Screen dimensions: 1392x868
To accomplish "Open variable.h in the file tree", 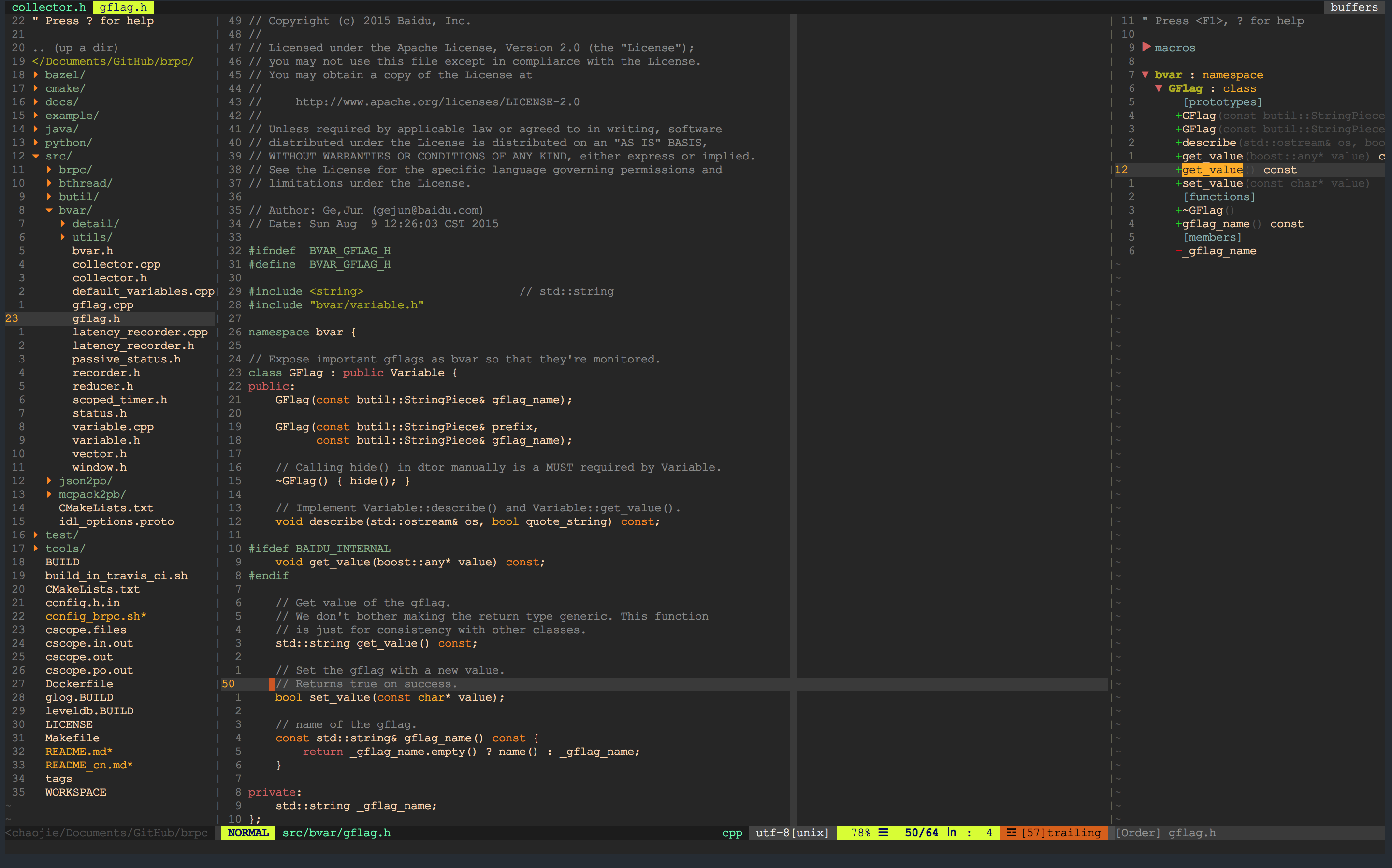I will [106, 440].
